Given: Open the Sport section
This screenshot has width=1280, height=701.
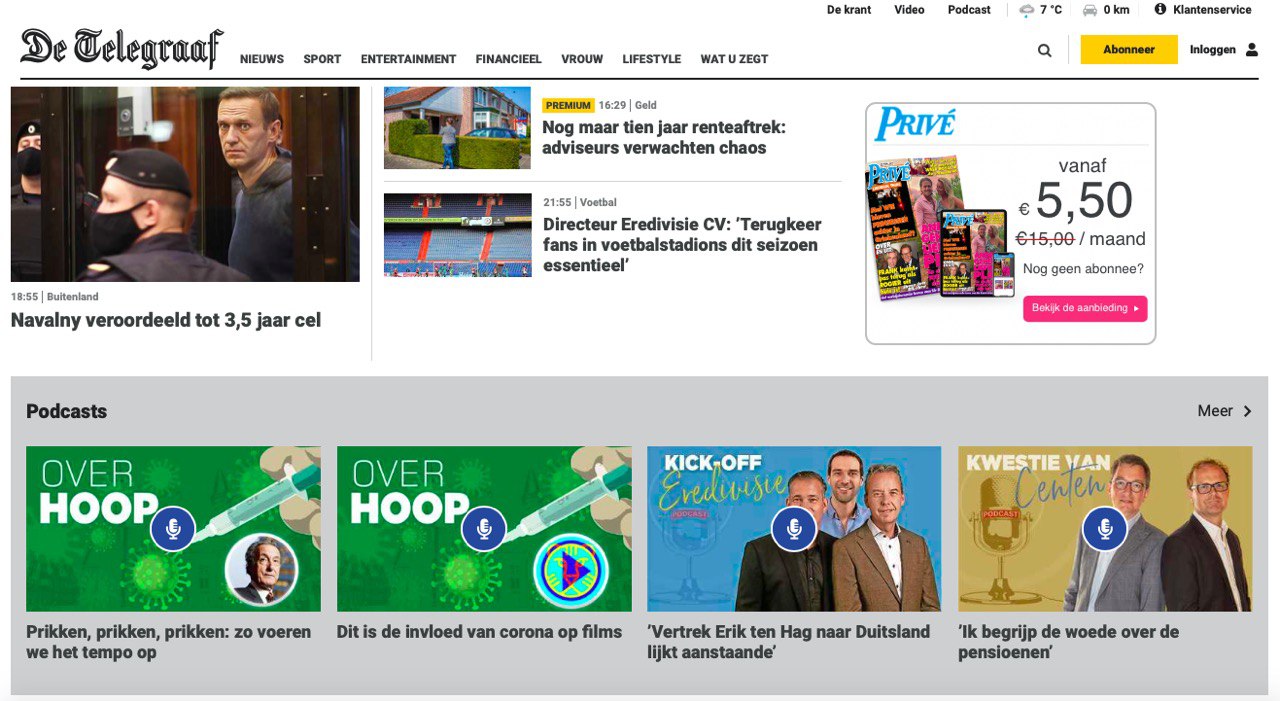Looking at the screenshot, I should [x=322, y=59].
